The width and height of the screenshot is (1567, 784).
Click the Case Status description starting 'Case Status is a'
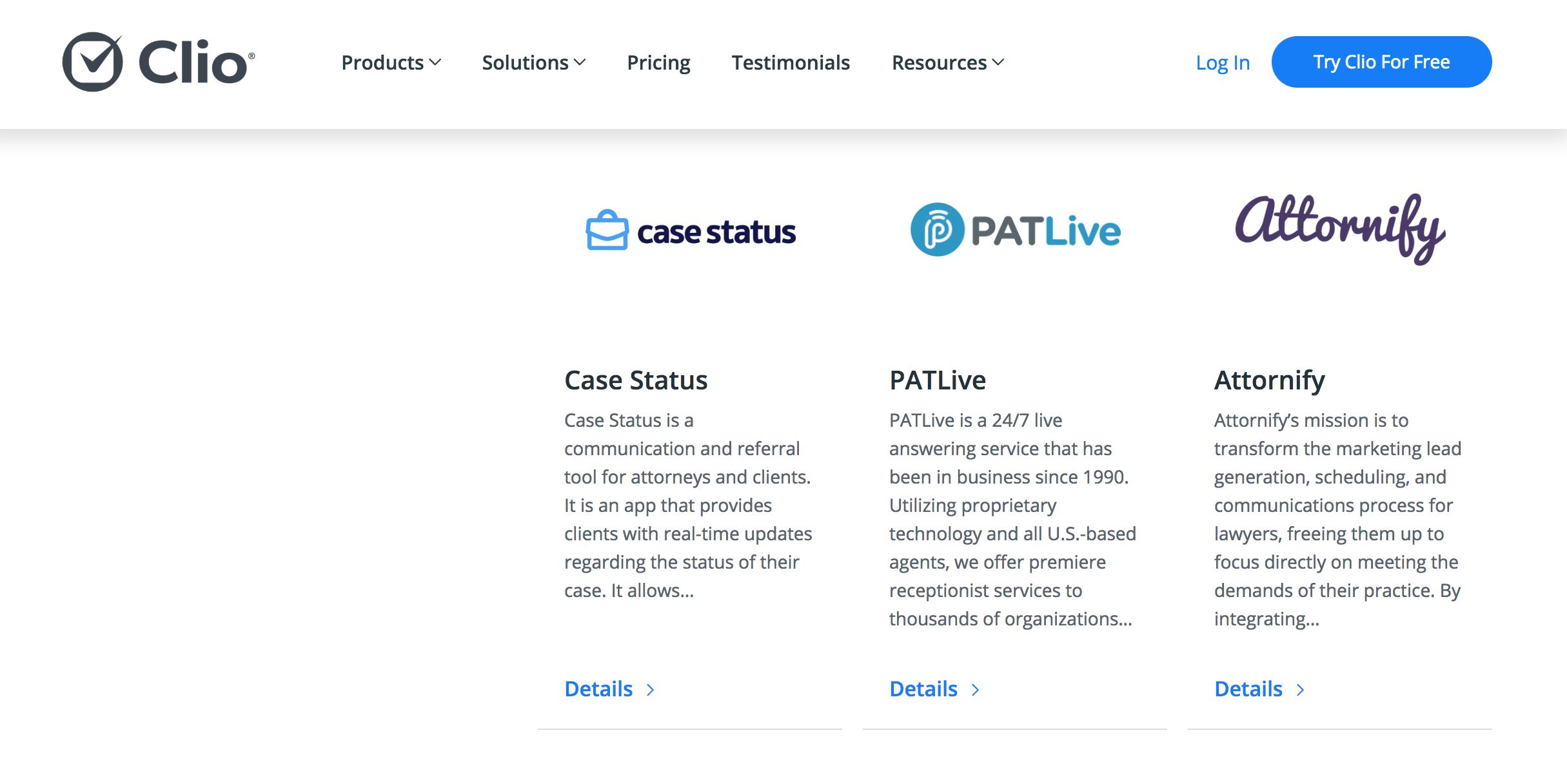(688, 505)
